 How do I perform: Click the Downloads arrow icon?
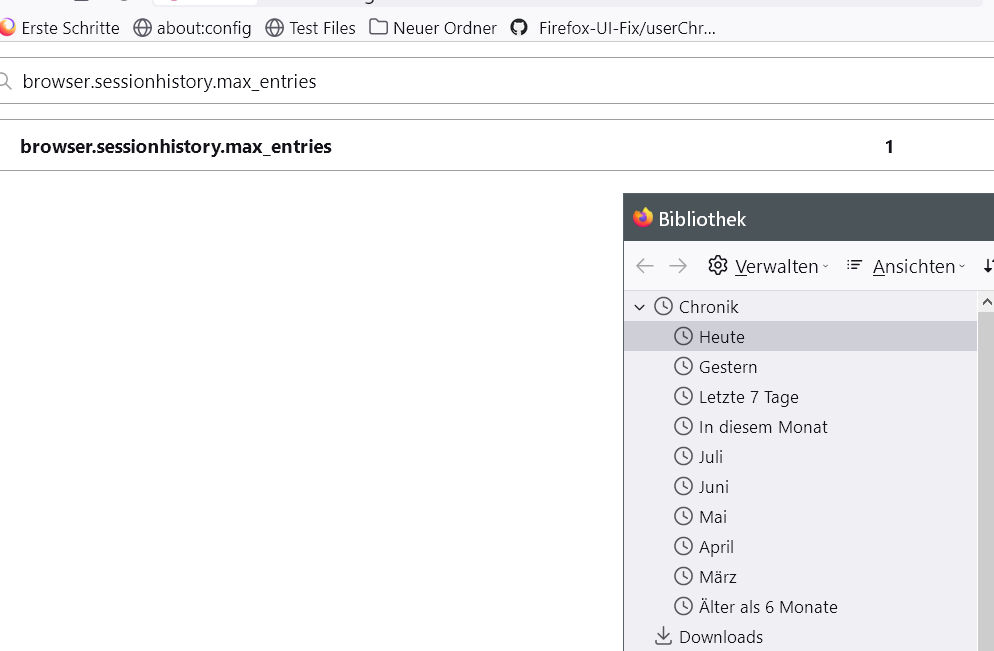point(663,637)
